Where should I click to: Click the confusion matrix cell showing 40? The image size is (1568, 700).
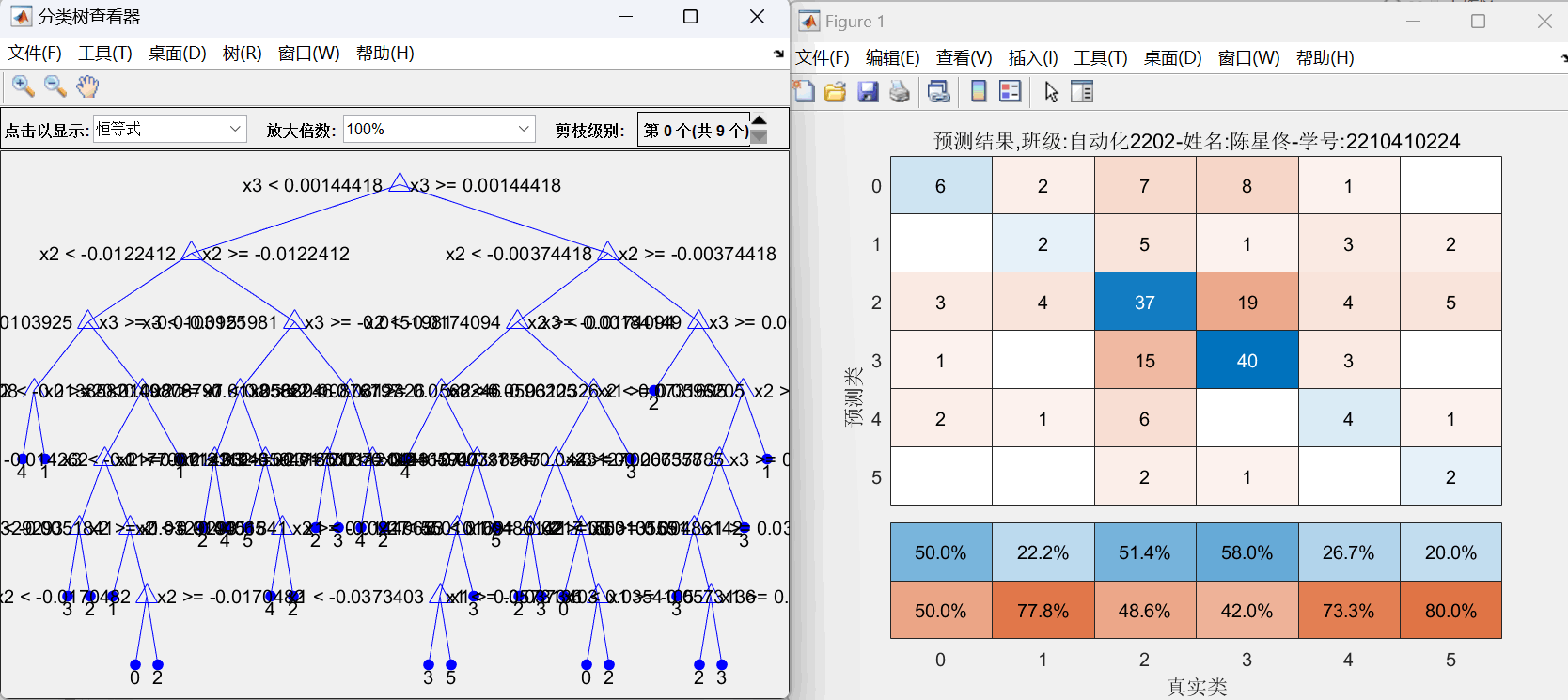(x=1247, y=361)
